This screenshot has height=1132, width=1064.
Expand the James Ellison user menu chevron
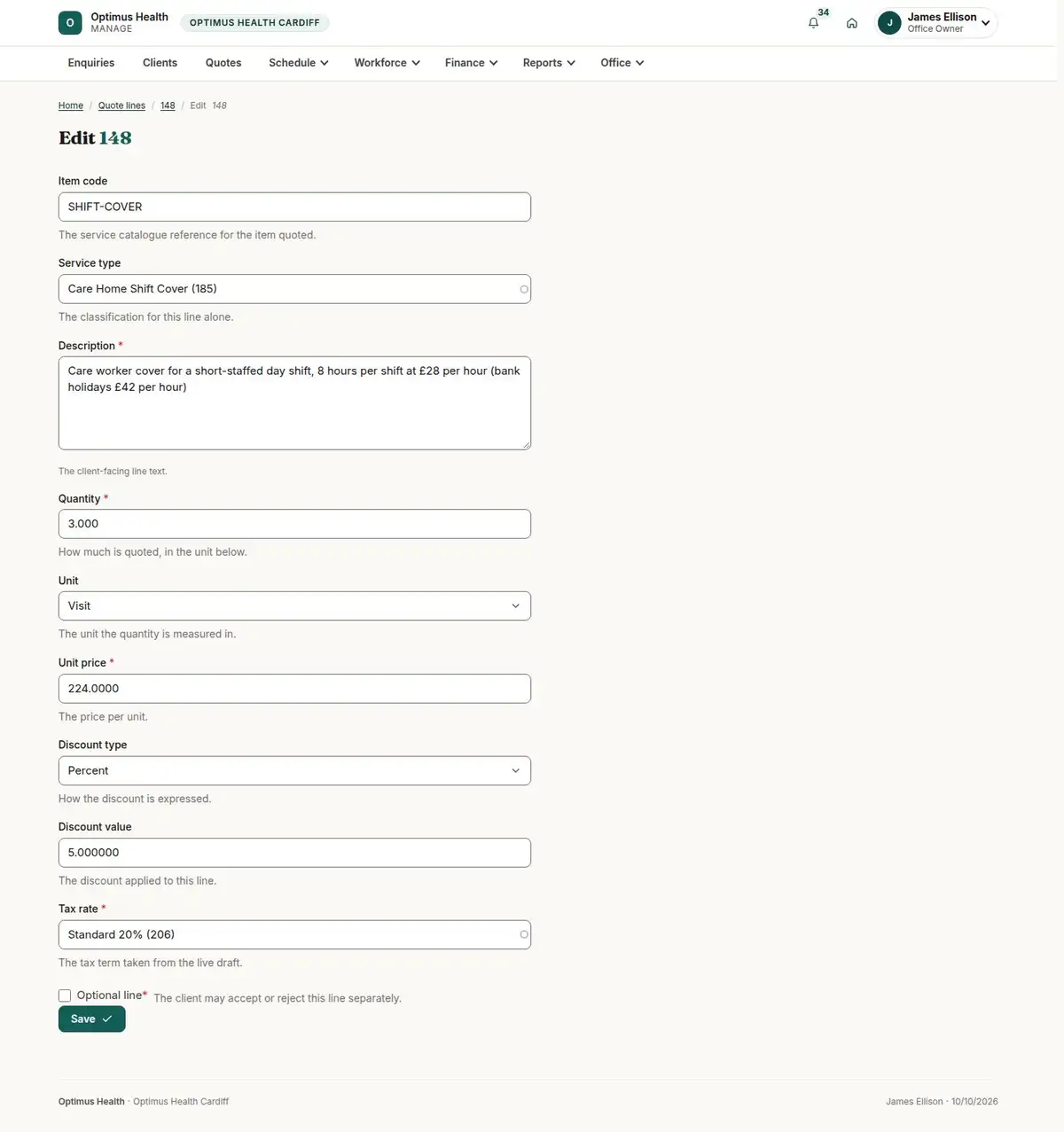tap(985, 23)
